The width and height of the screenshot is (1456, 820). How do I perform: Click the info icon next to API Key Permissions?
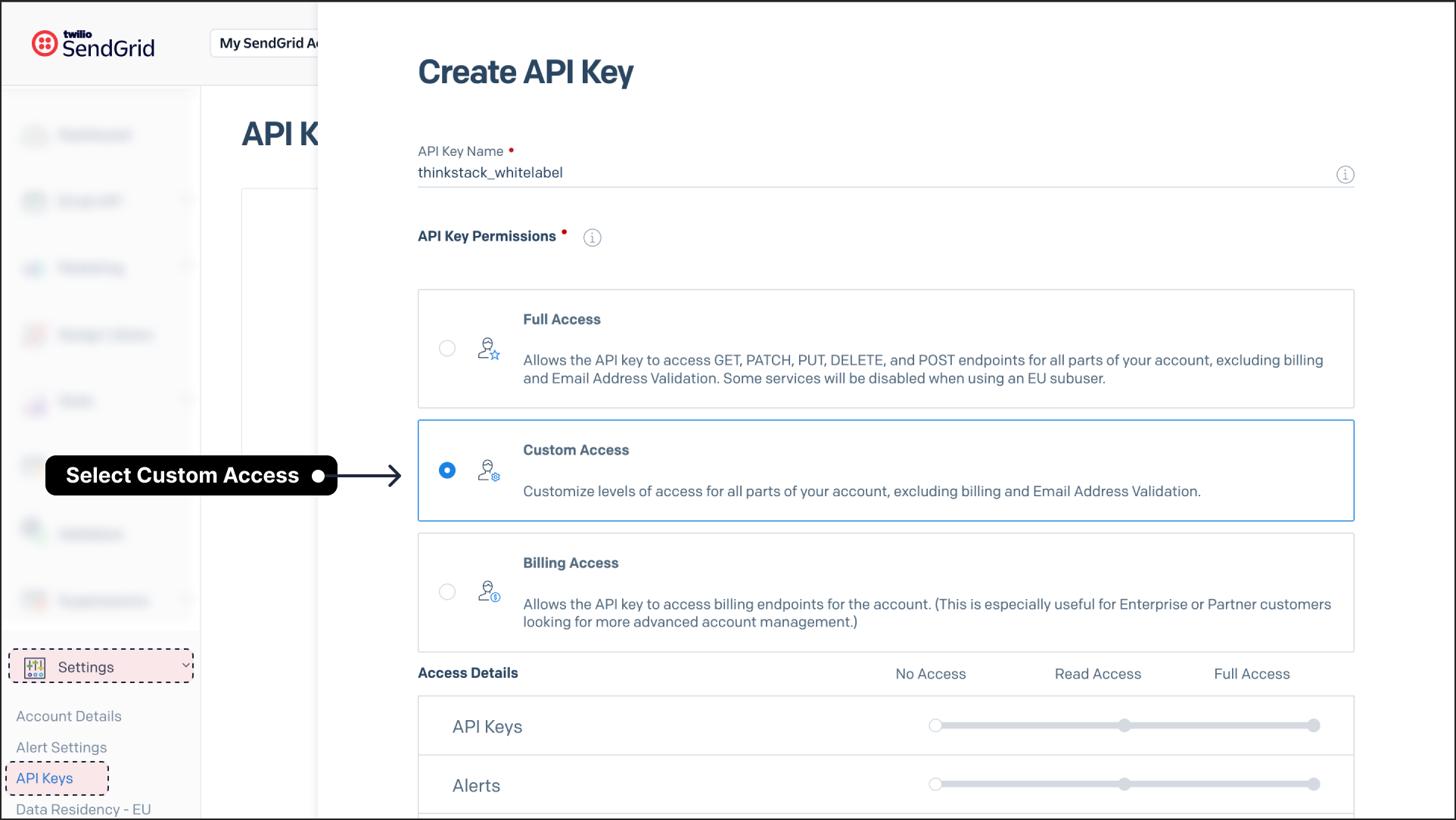(592, 238)
